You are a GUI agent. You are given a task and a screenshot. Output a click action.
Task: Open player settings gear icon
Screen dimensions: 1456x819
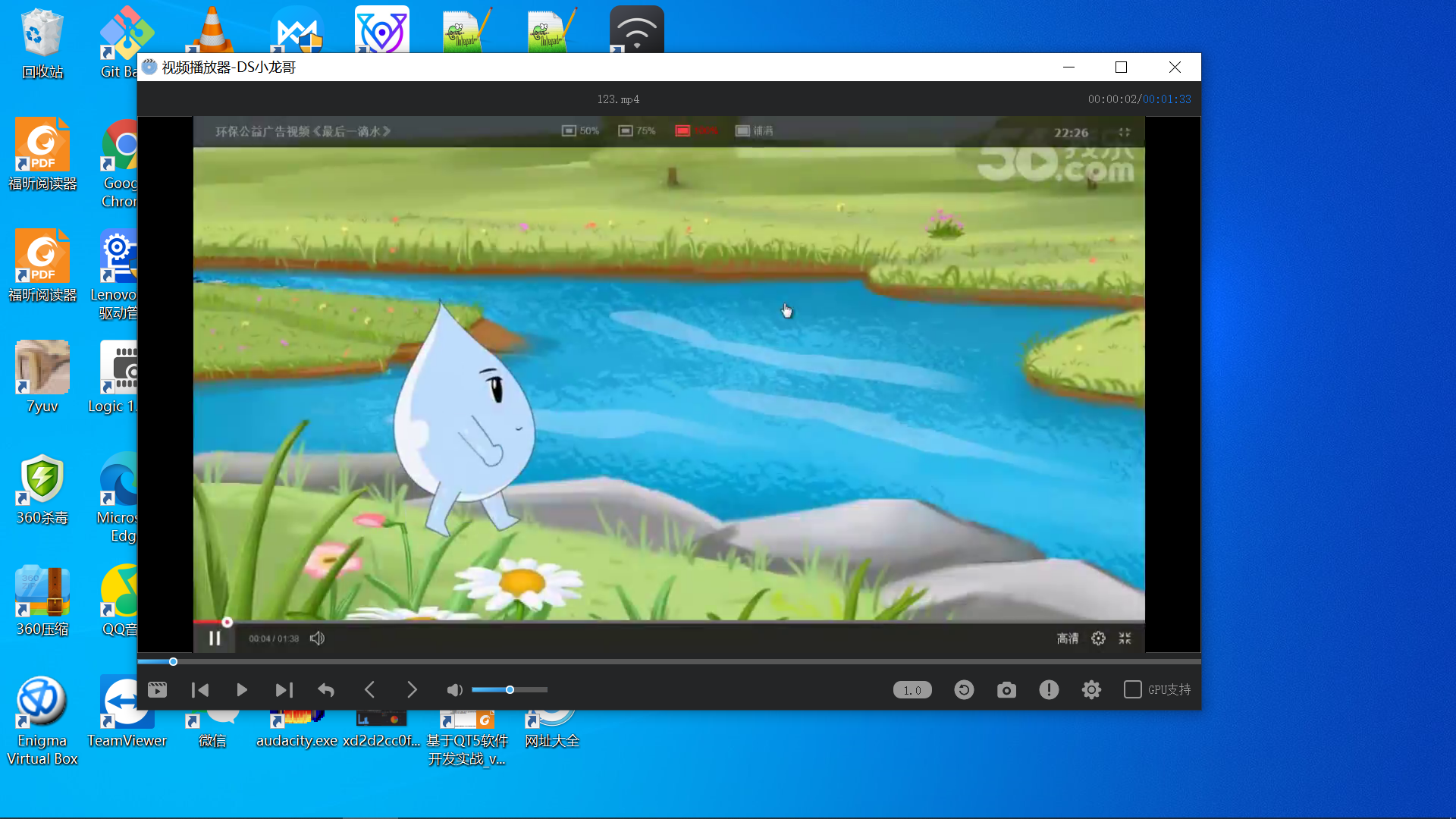pos(1091,689)
